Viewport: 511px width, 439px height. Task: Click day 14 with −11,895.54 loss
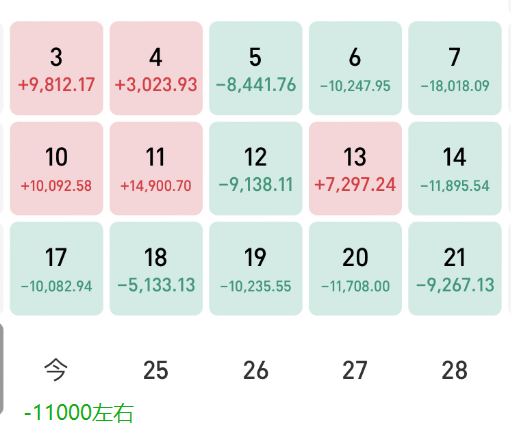click(455, 168)
